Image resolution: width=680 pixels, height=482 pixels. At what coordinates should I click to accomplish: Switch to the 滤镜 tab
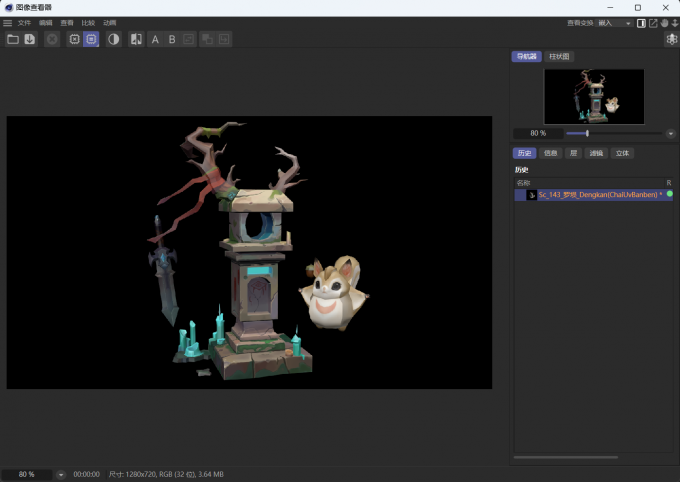point(596,153)
